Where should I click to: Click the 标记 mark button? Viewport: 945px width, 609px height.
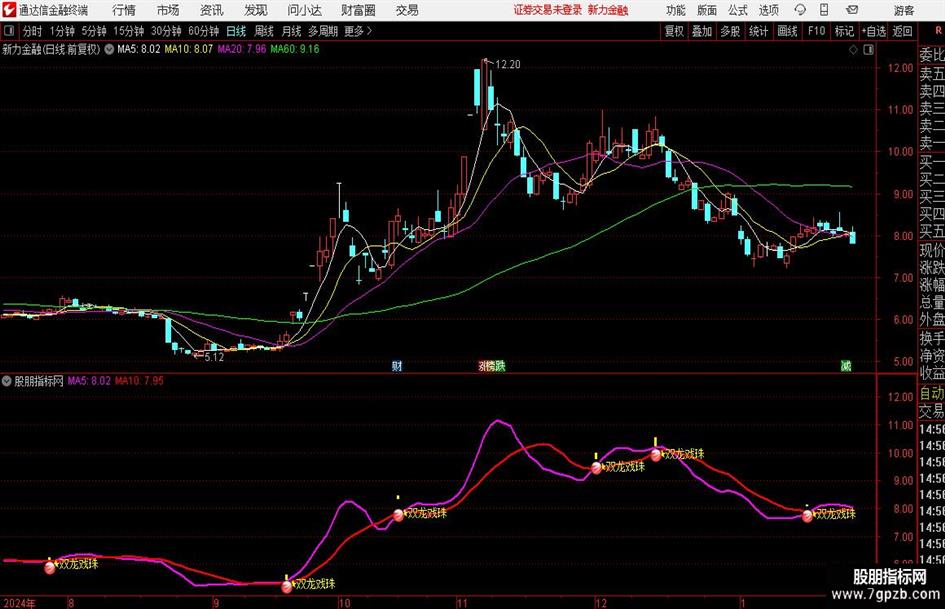[x=844, y=31]
